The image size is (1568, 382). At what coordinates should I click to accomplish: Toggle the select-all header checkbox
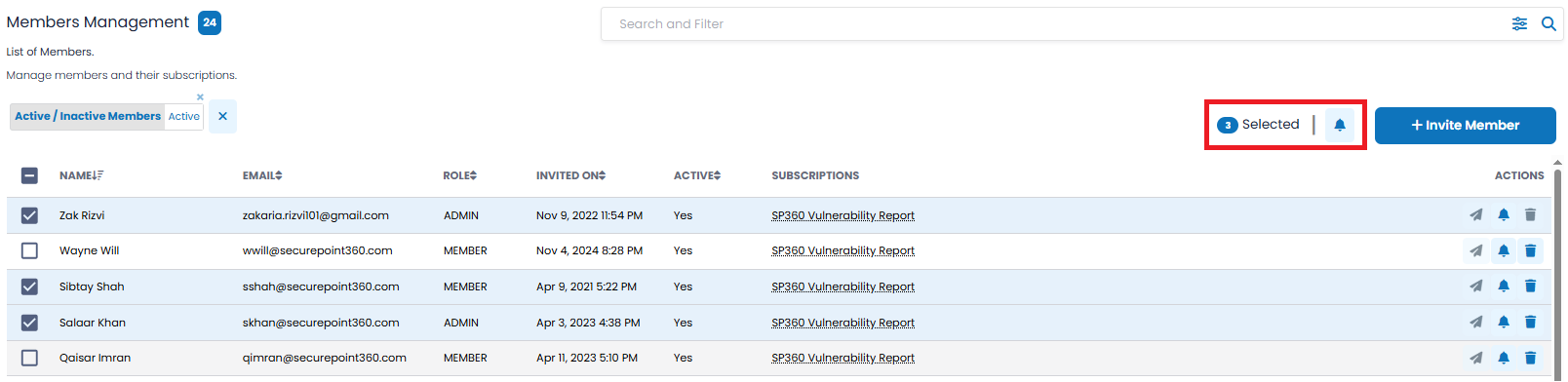(x=29, y=175)
